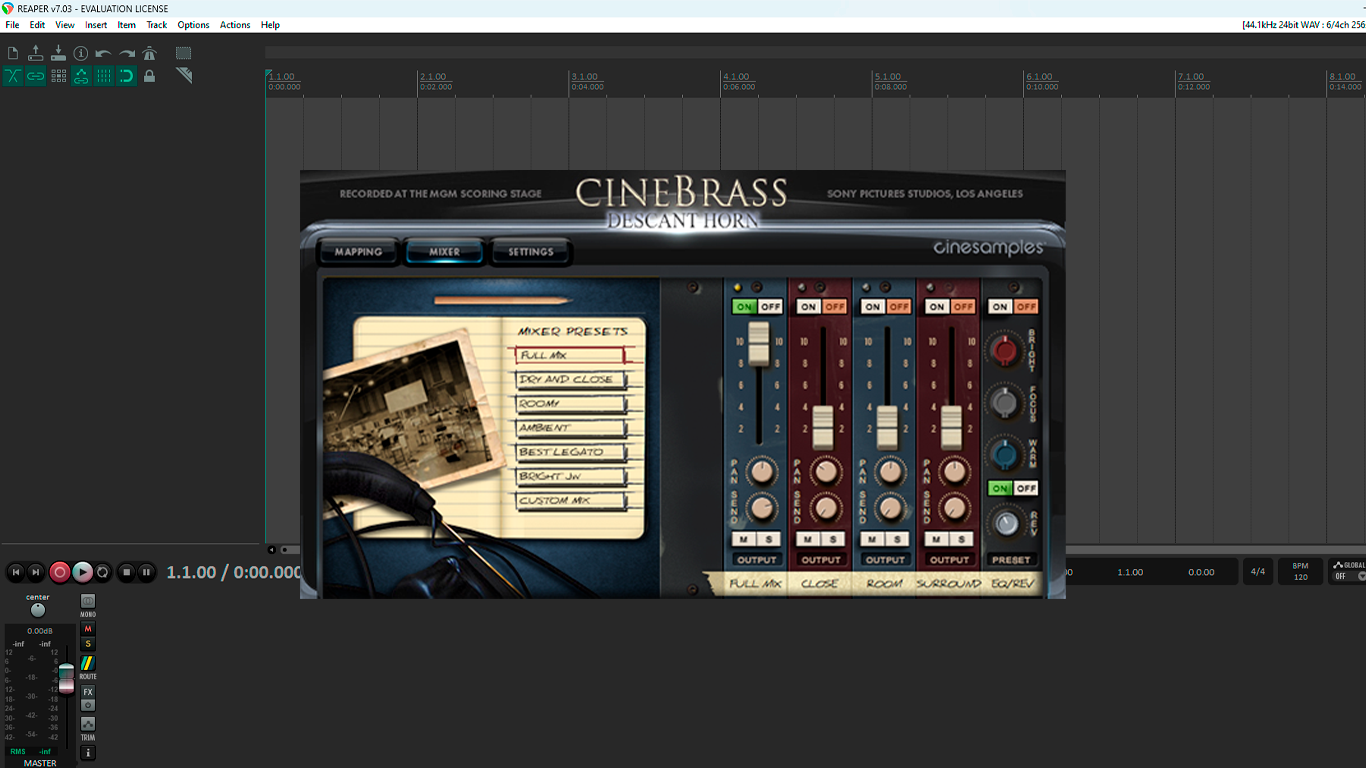Turn off the Full Mix channel
The height and width of the screenshot is (768, 1366).
(770, 306)
